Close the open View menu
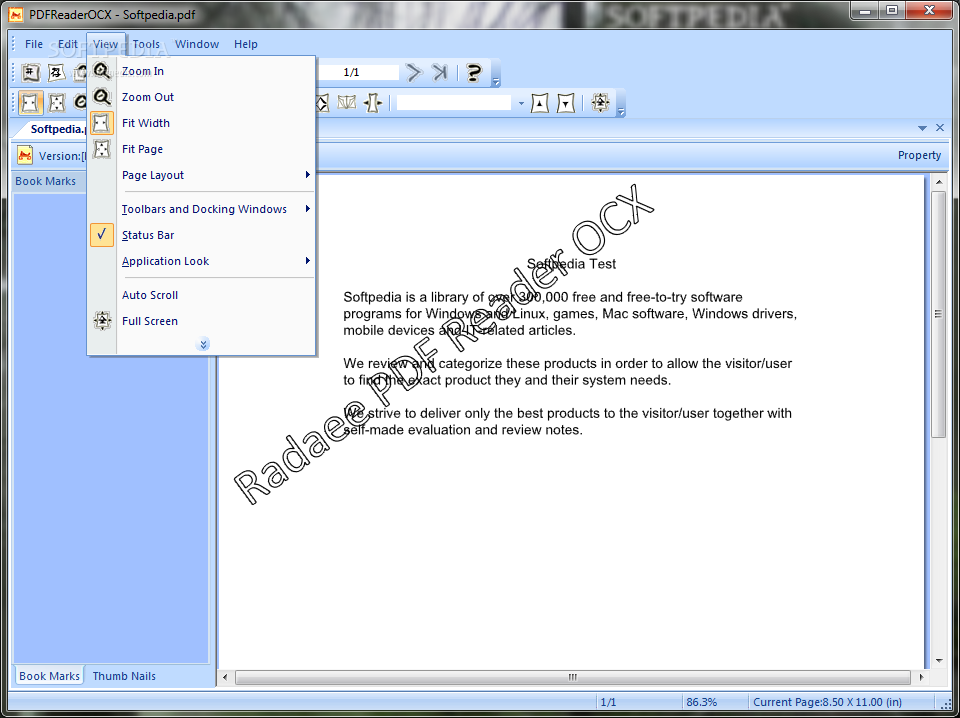The width and height of the screenshot is (960, 718). [106, 44]
